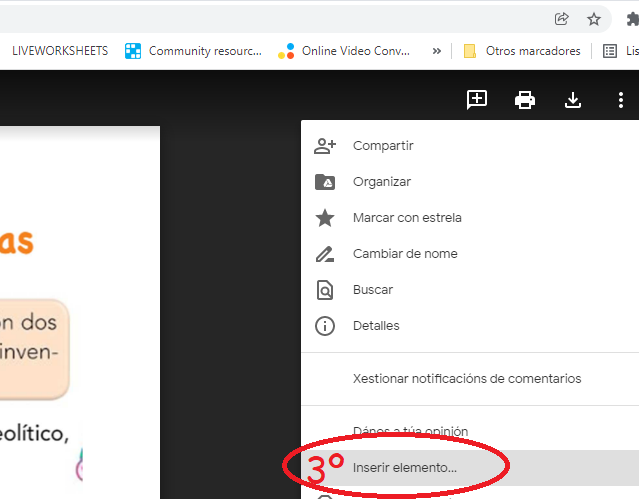The width and height of the screenshot is (639, 499).
Task: Click the download icon
Action: point(573,99)
